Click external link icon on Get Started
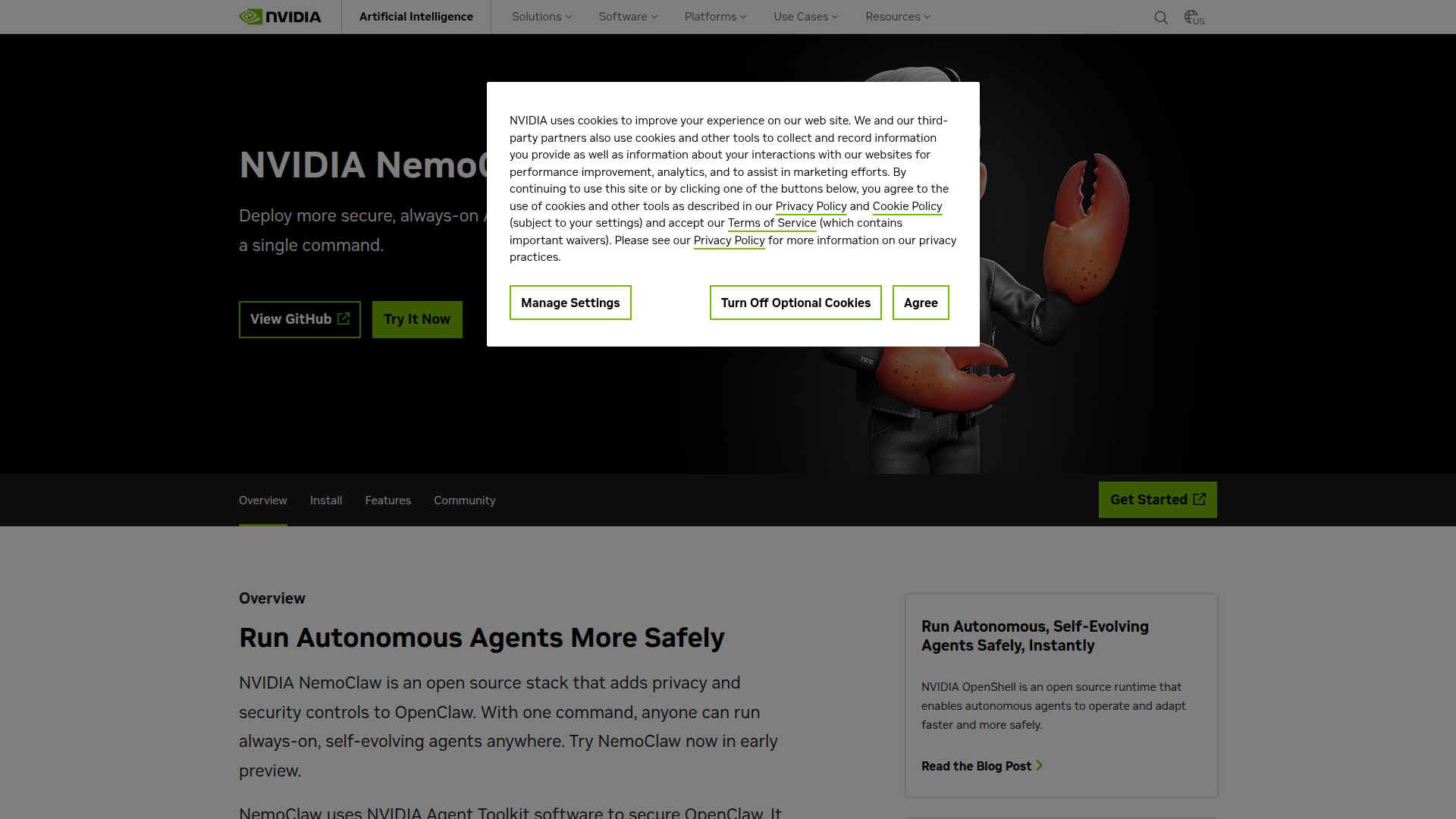The height and width of the screenshot is (819, 1456). 1200,499
